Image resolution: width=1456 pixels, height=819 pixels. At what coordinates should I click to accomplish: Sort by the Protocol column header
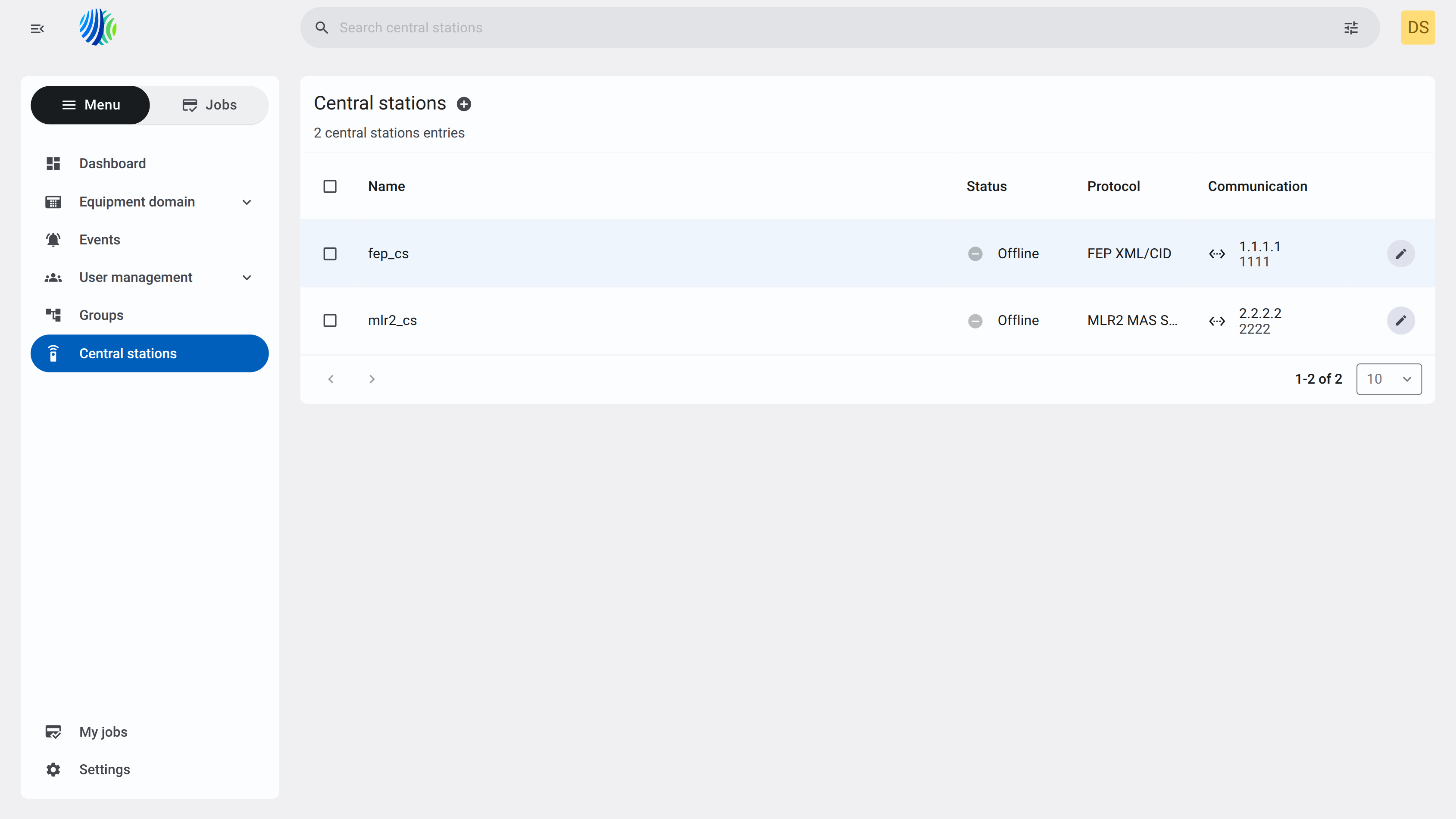(x=1113, y=186)
